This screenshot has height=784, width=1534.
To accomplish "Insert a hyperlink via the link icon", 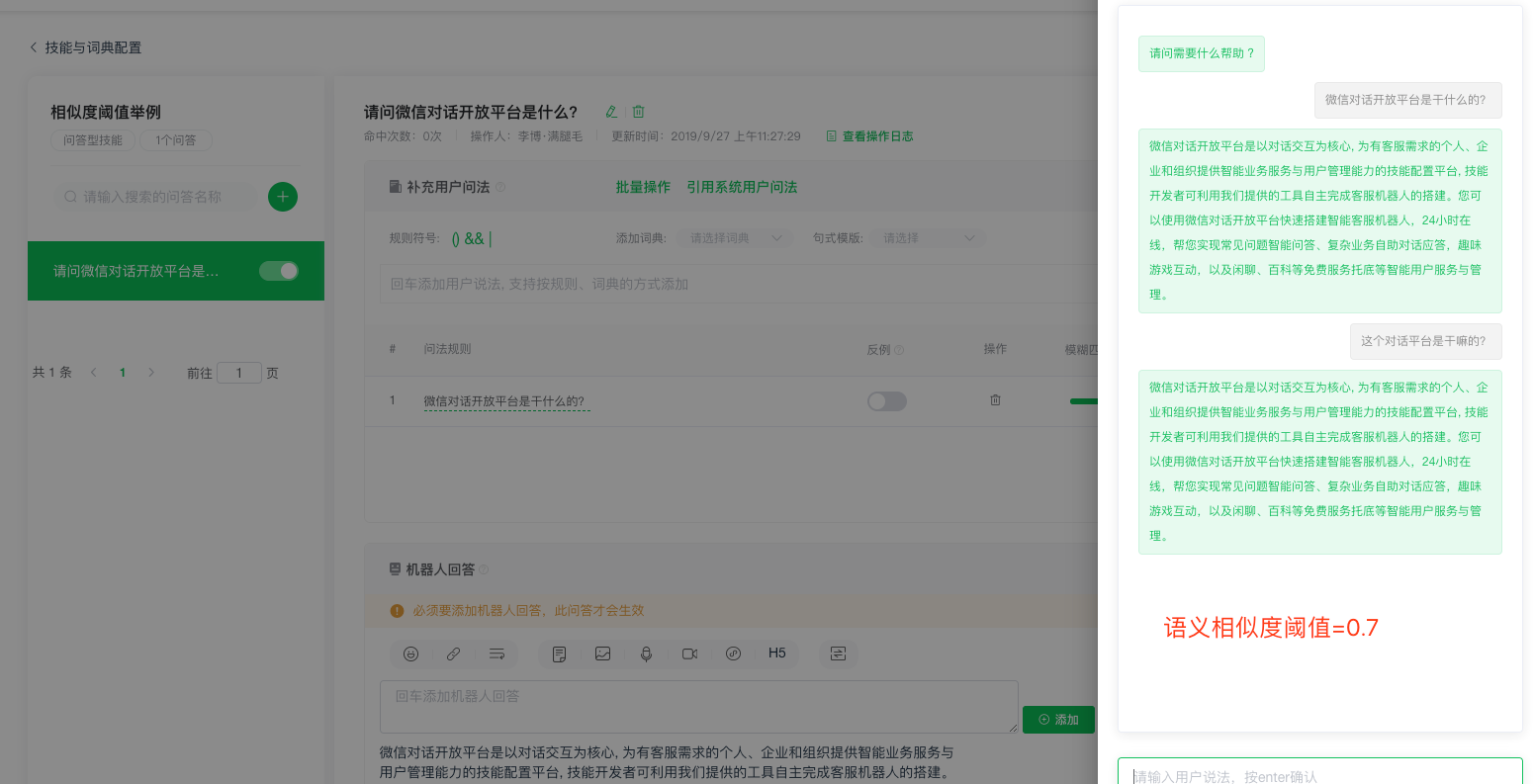I will 453,653.
